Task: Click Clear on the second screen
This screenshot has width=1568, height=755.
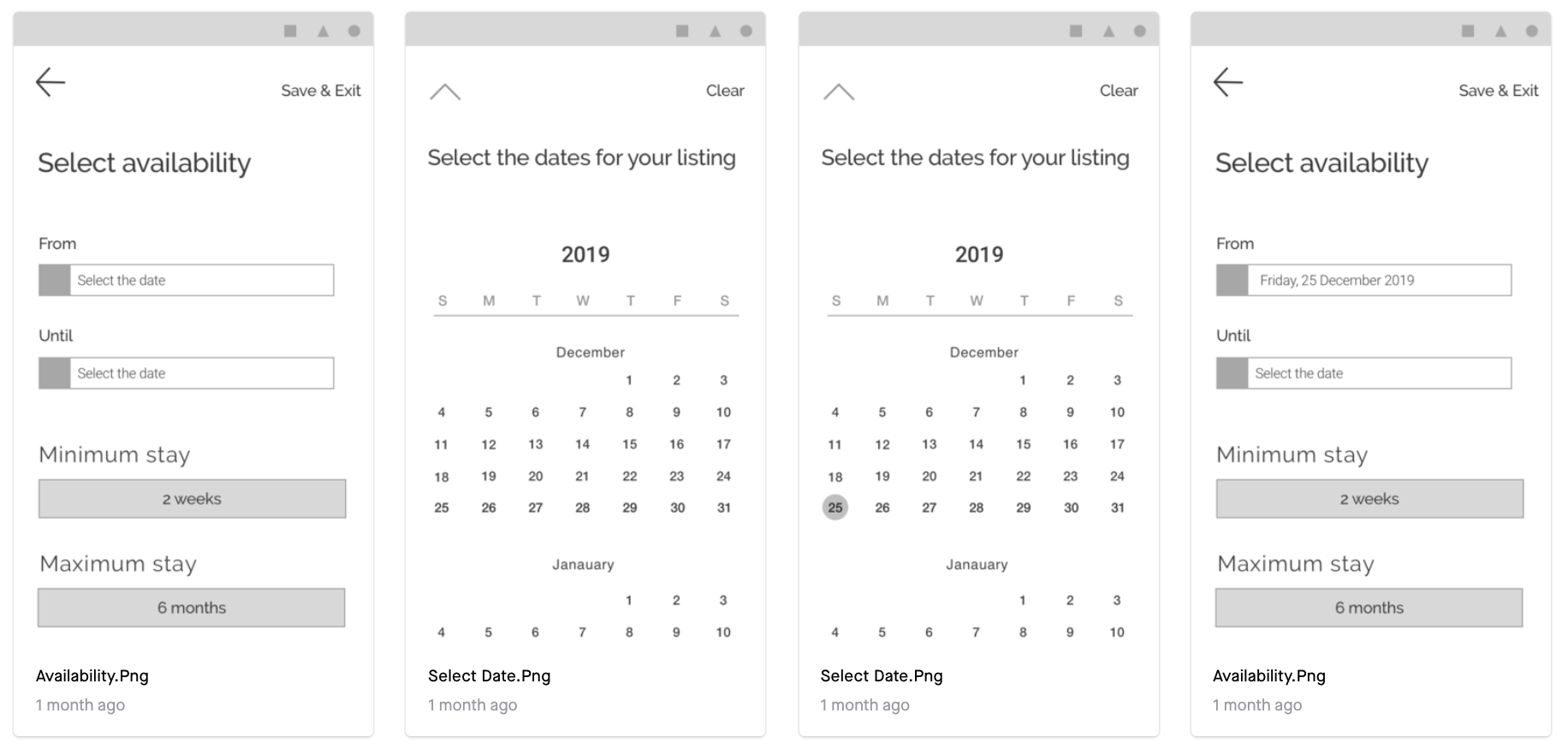Action: tap(725, 91)
